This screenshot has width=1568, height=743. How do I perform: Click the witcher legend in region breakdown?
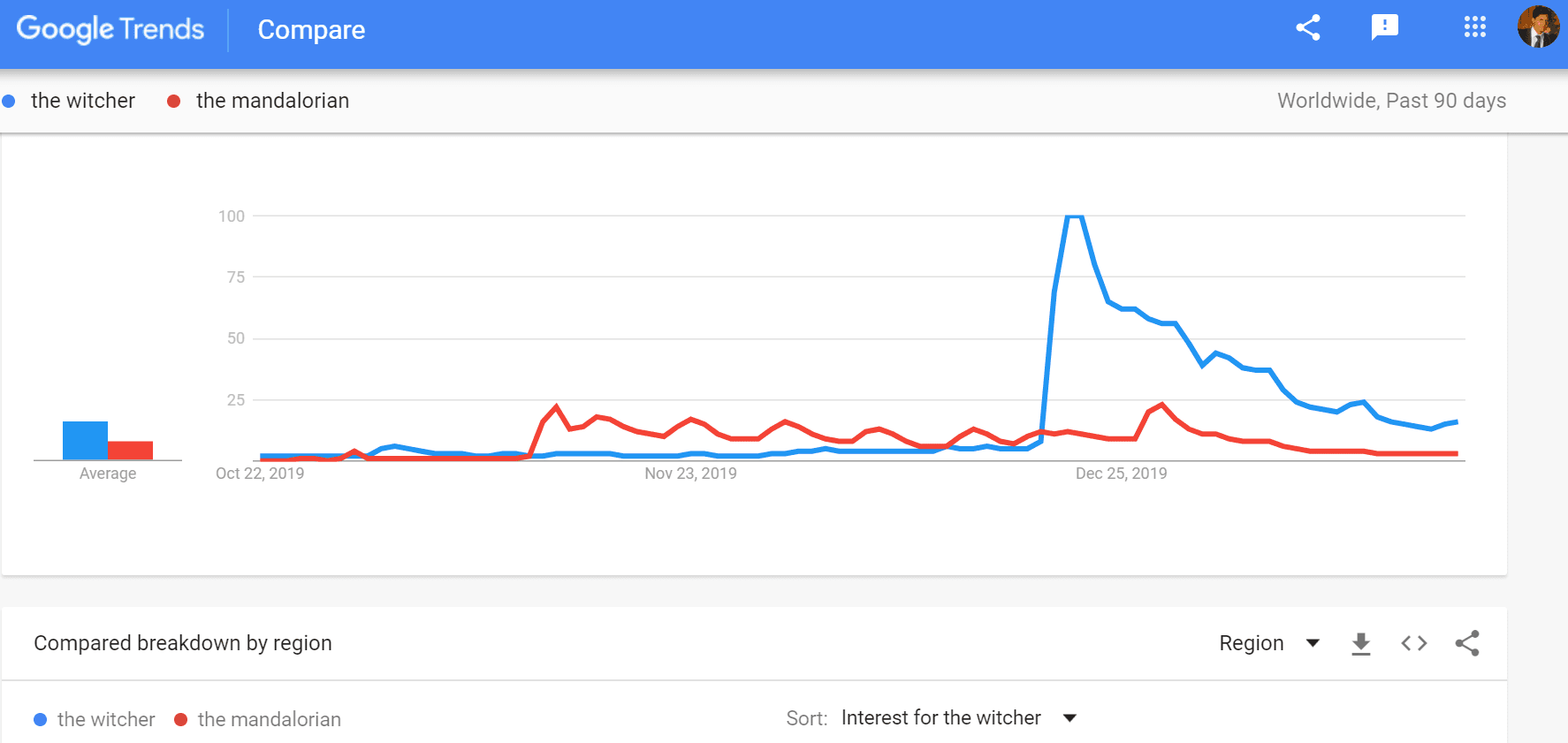105,720
